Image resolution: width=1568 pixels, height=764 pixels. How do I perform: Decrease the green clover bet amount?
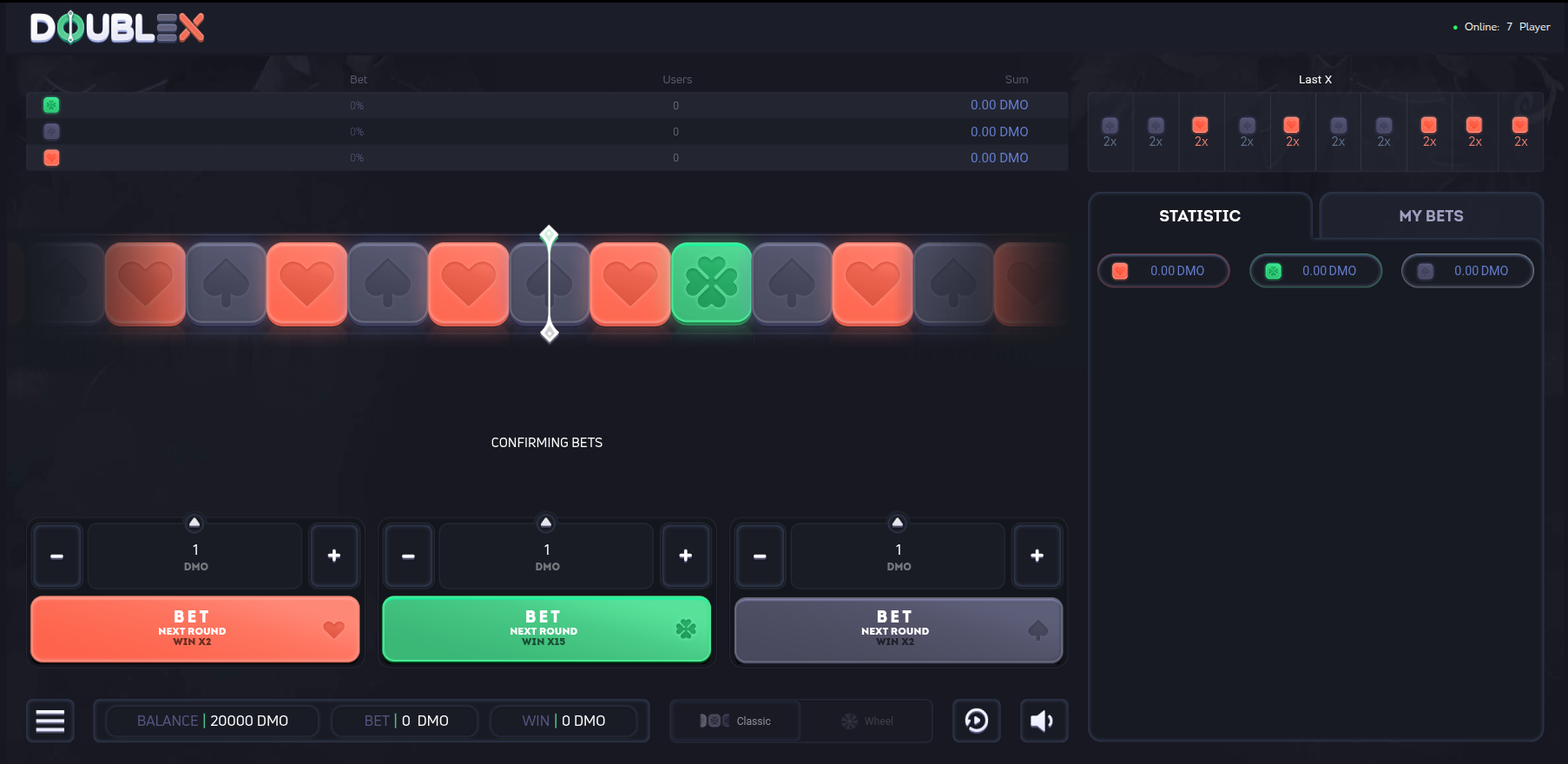pyautogui.click(x=409, y=556)
